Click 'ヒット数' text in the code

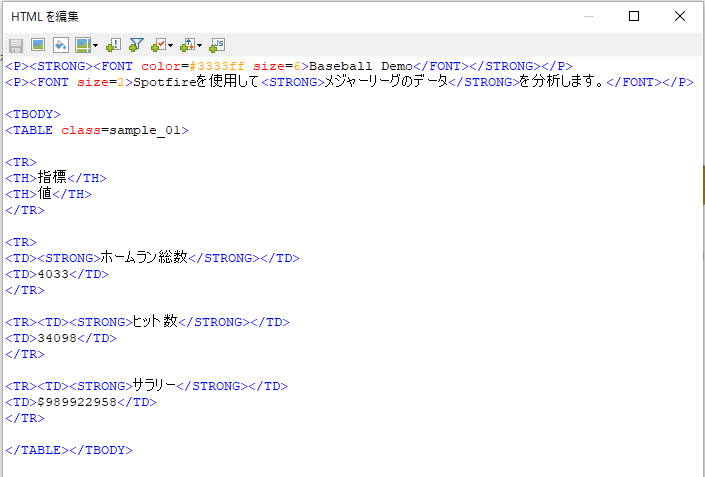[x=155, y=321]
